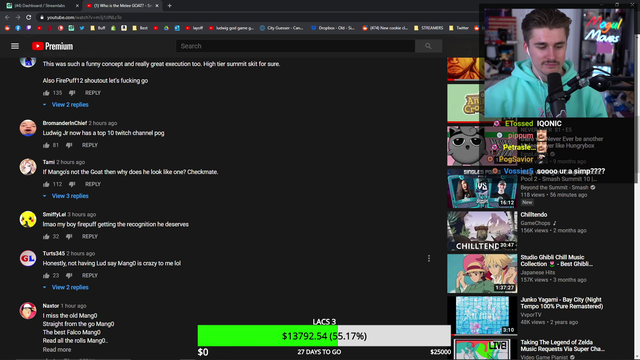
Task: Open the City Guesser bookmark
Action: 282,28
